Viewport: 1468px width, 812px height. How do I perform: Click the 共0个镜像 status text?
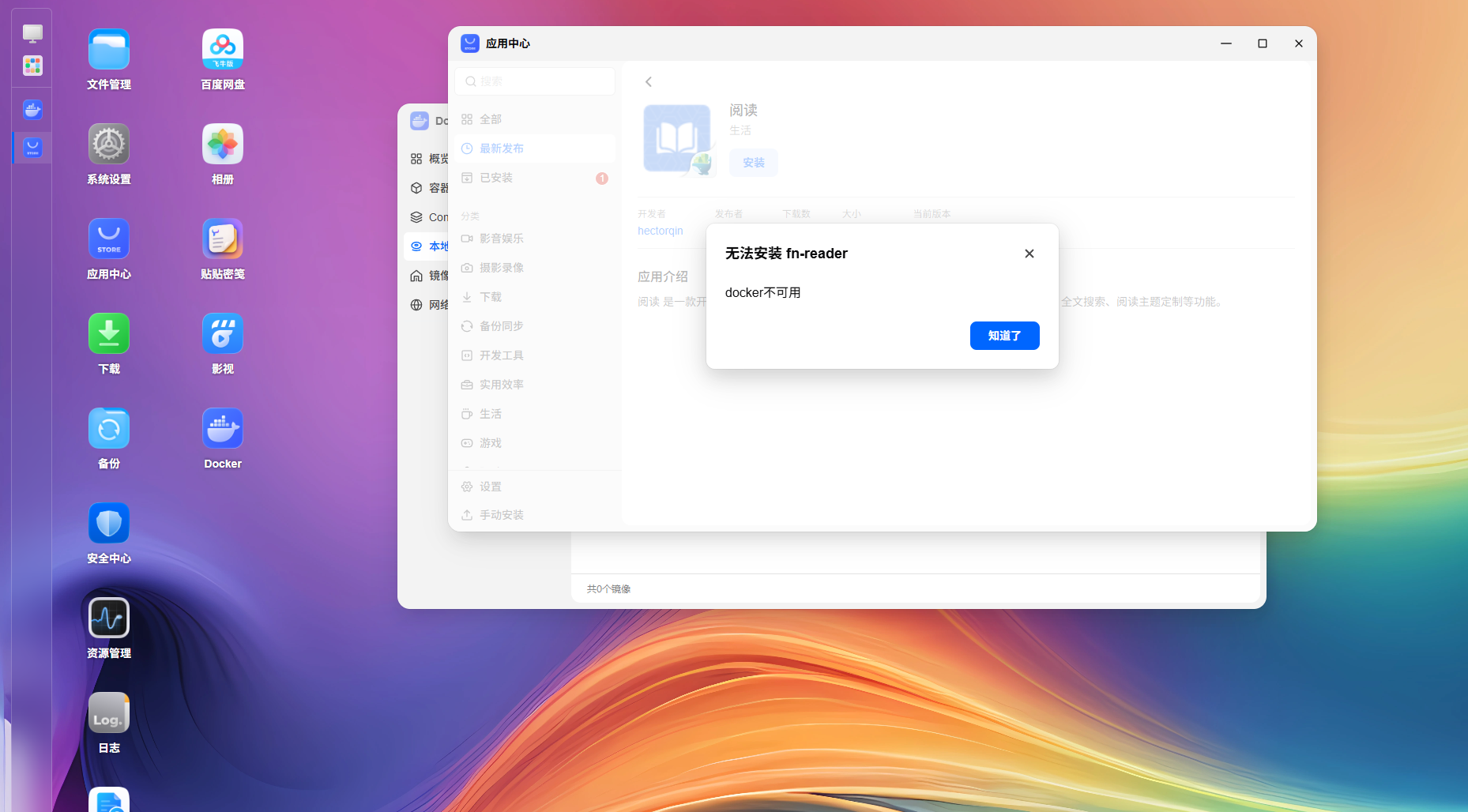tap(608, 589)
